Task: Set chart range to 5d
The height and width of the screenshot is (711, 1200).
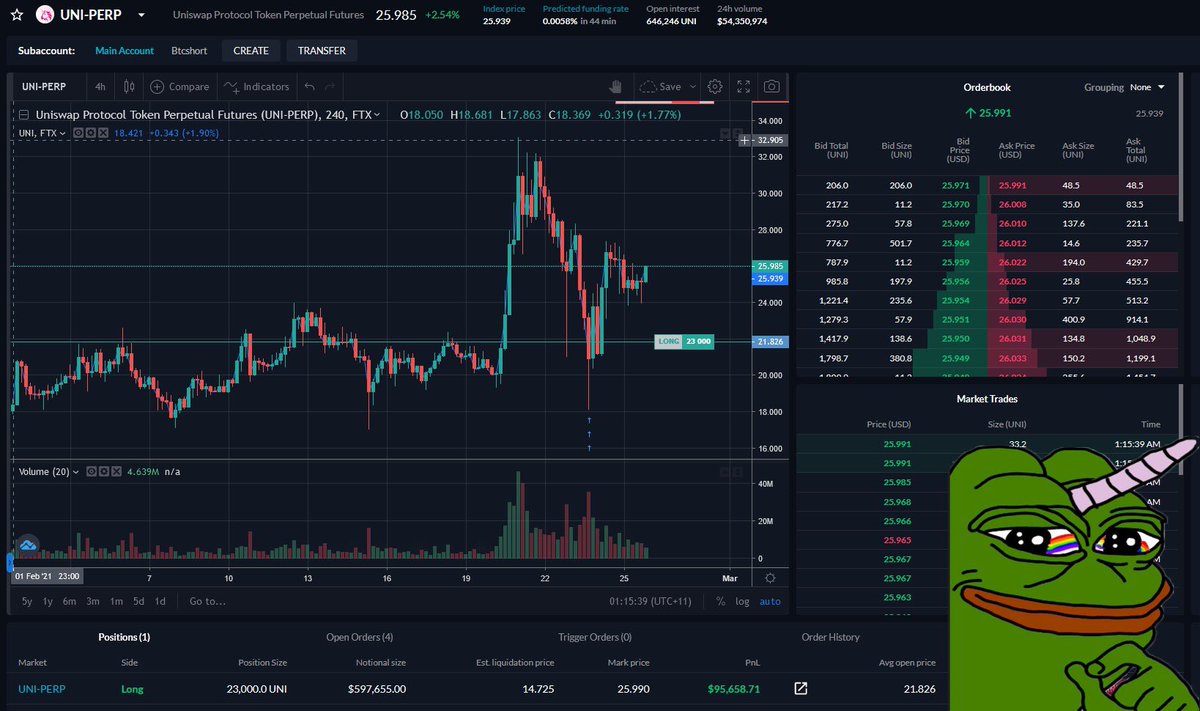Action: point(139,601)
